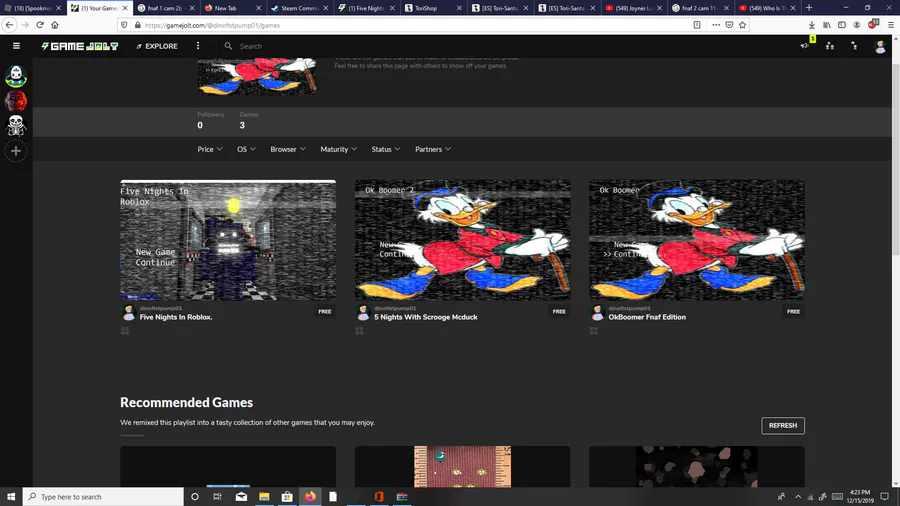The image size is (900, 506).
Task: Expand the OS filter dropdown
Action: pos(246,149)
